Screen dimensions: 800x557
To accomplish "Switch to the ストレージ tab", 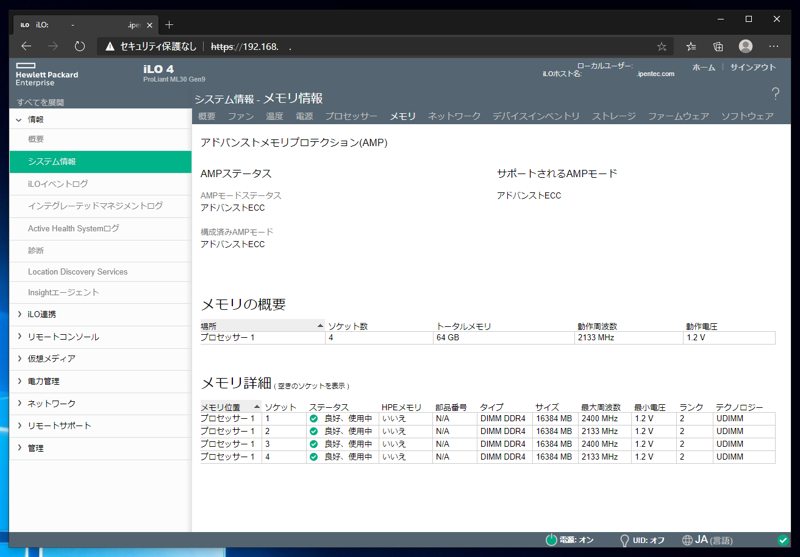I will click(614, 116).
